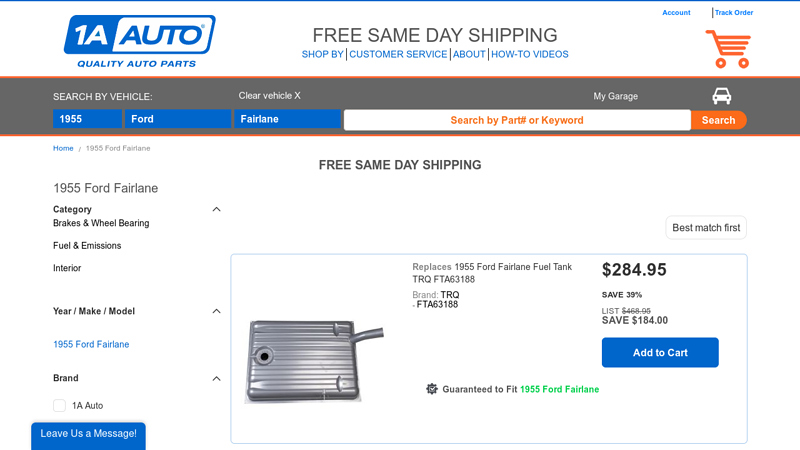Open the Customer Service menu

click(398, 54)
